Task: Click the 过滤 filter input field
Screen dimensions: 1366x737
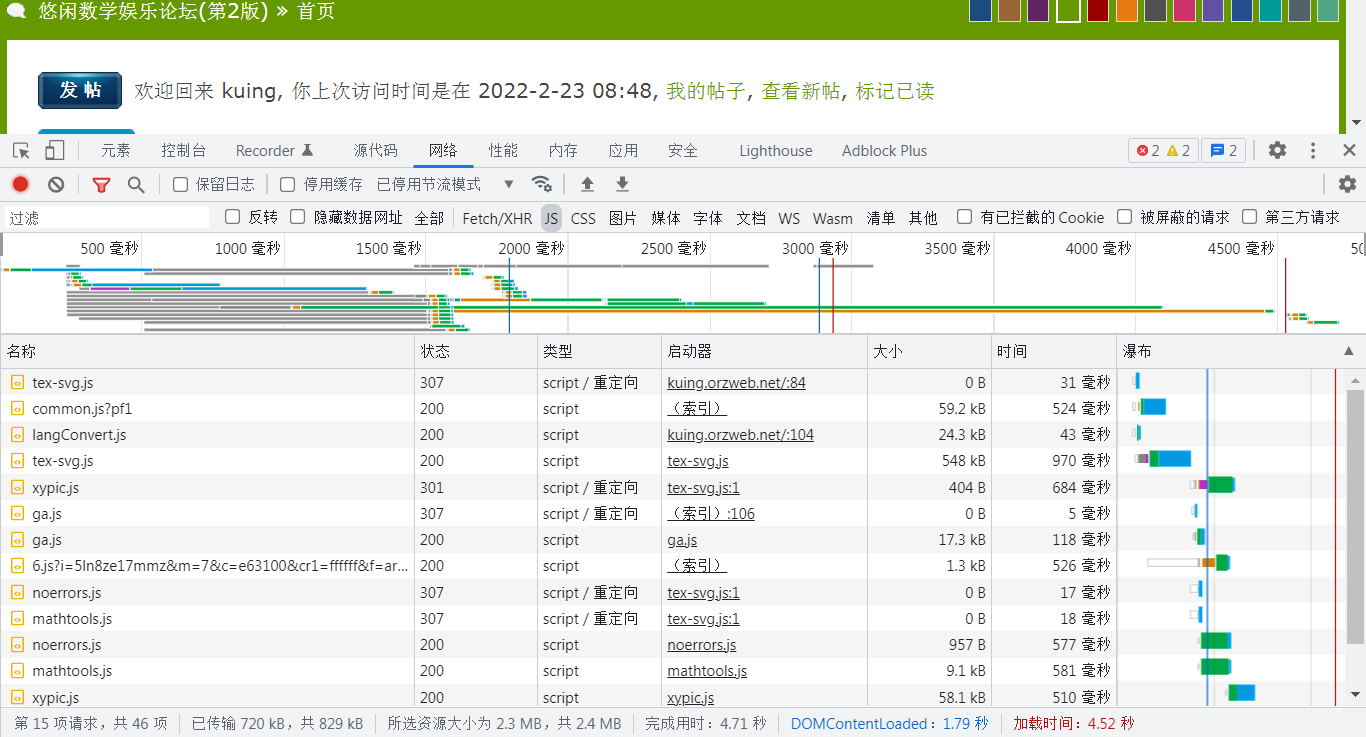Action: tap(107, 217)
